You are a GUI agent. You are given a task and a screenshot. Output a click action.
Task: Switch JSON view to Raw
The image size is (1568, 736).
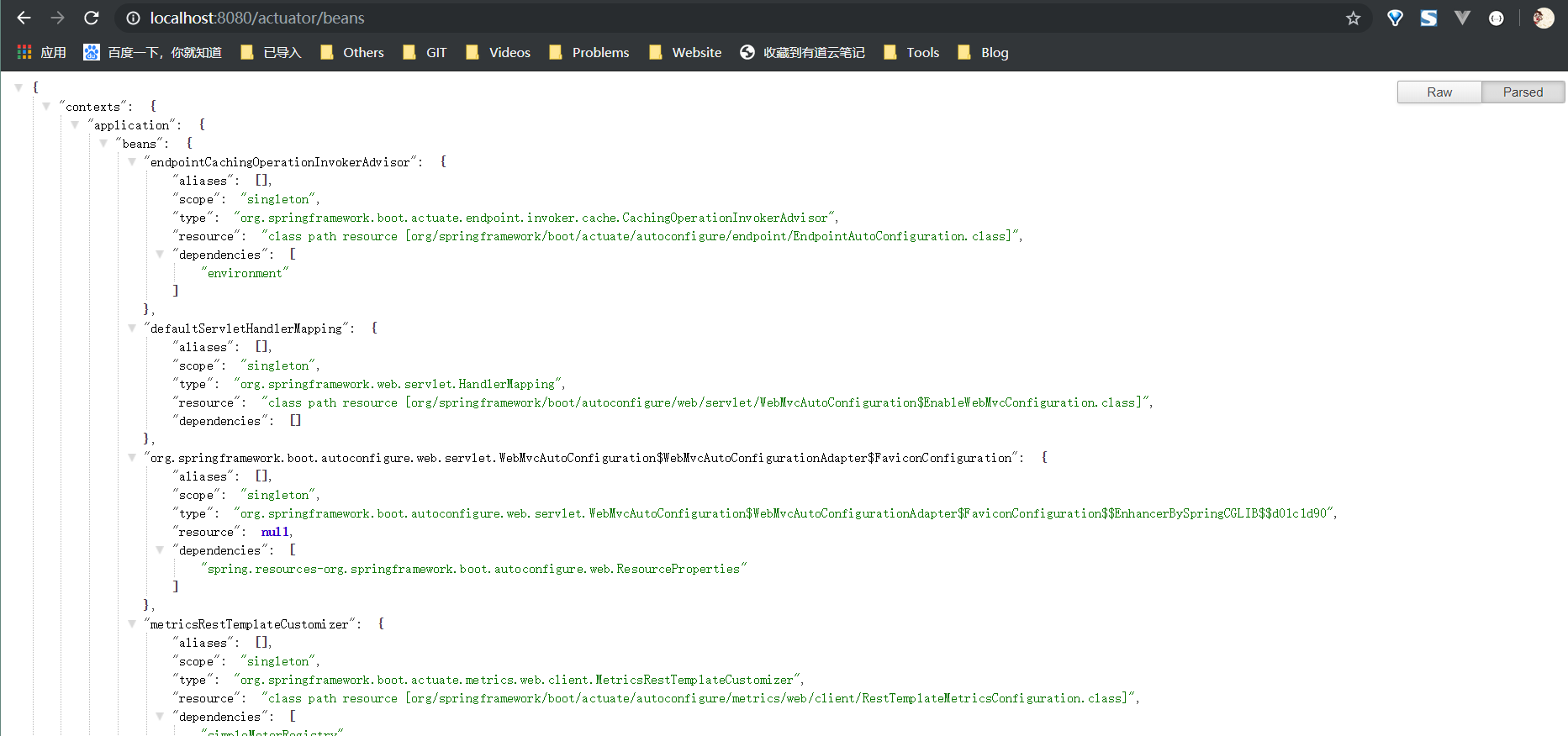1439,92
